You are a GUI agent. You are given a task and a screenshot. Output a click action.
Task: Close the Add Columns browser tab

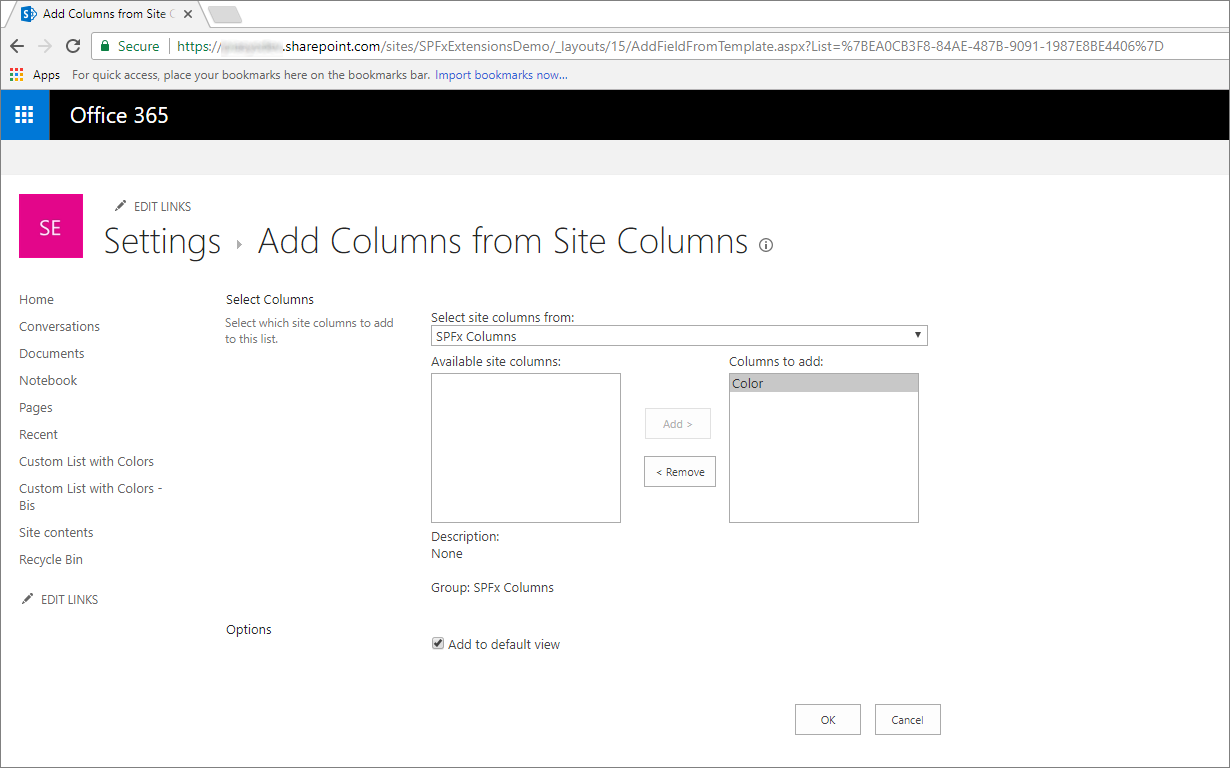pos(188,14)
